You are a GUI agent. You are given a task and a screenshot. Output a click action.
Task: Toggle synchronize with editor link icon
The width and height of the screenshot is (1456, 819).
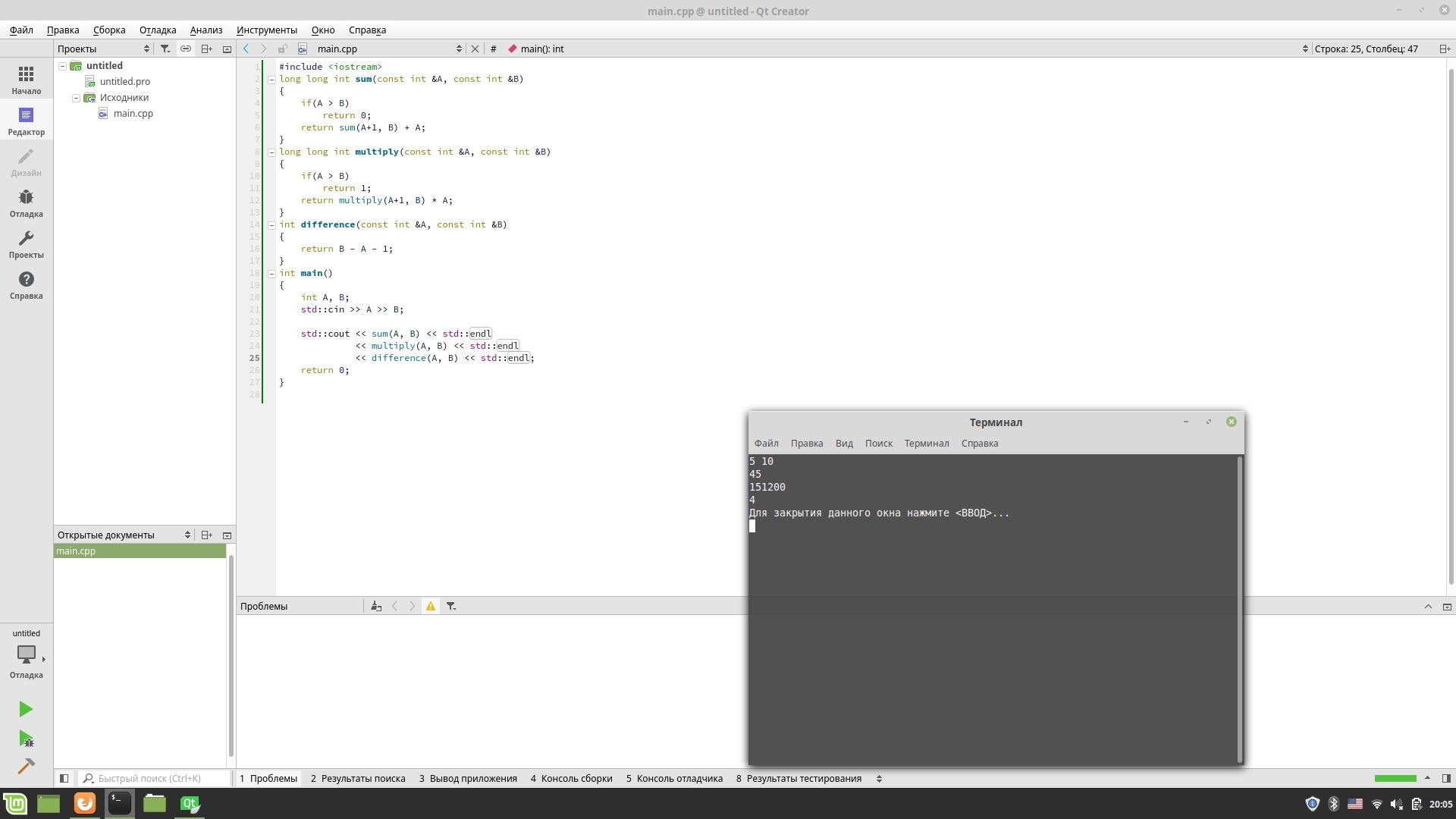pos(185,49)
